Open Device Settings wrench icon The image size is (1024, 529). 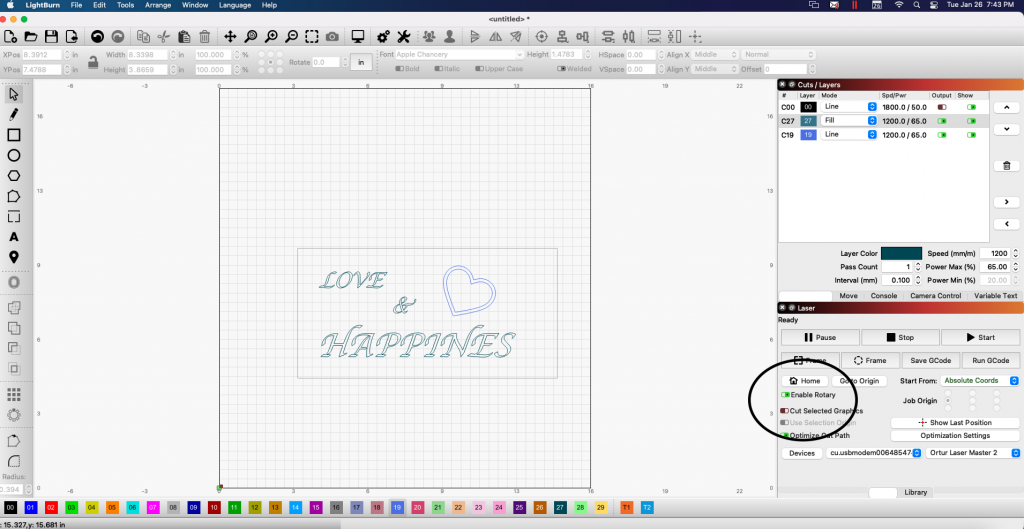[x=404, y=37]
